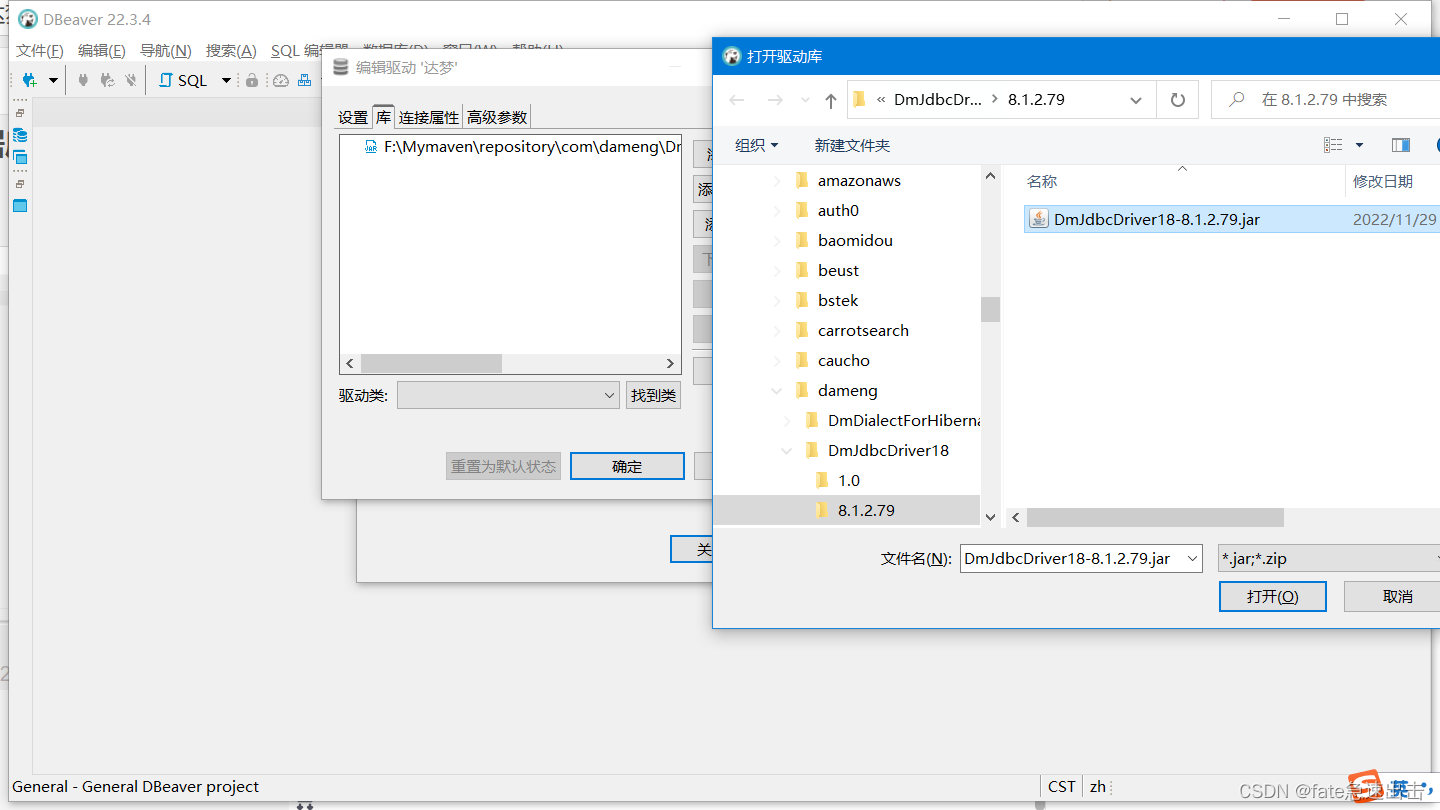
Task: Open the address bar history dropdown
Action: click(1136, 100)
